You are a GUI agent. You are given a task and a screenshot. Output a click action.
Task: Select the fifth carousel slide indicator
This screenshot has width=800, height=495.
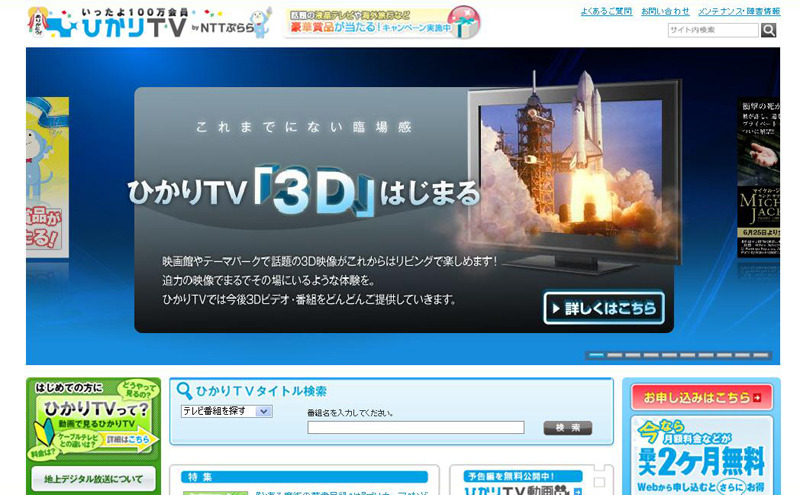pyautogui.click(x=669, y=355)
